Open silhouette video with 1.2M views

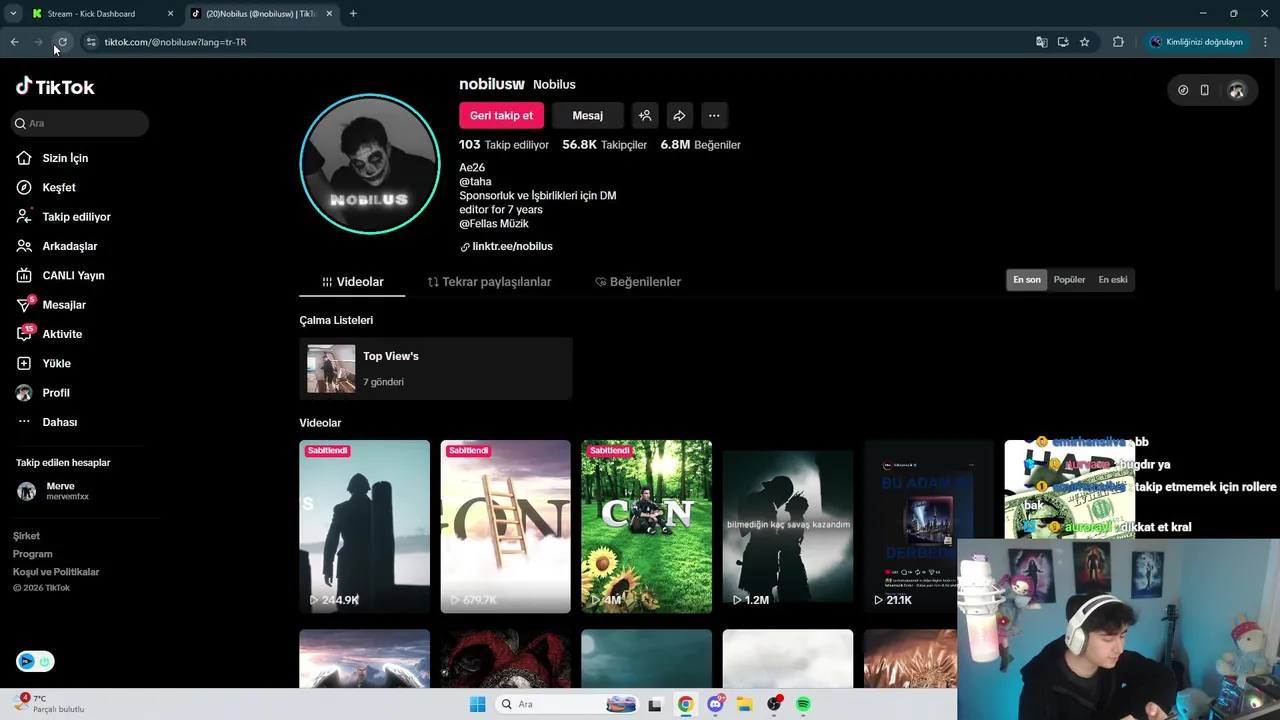tap(788, 526)
